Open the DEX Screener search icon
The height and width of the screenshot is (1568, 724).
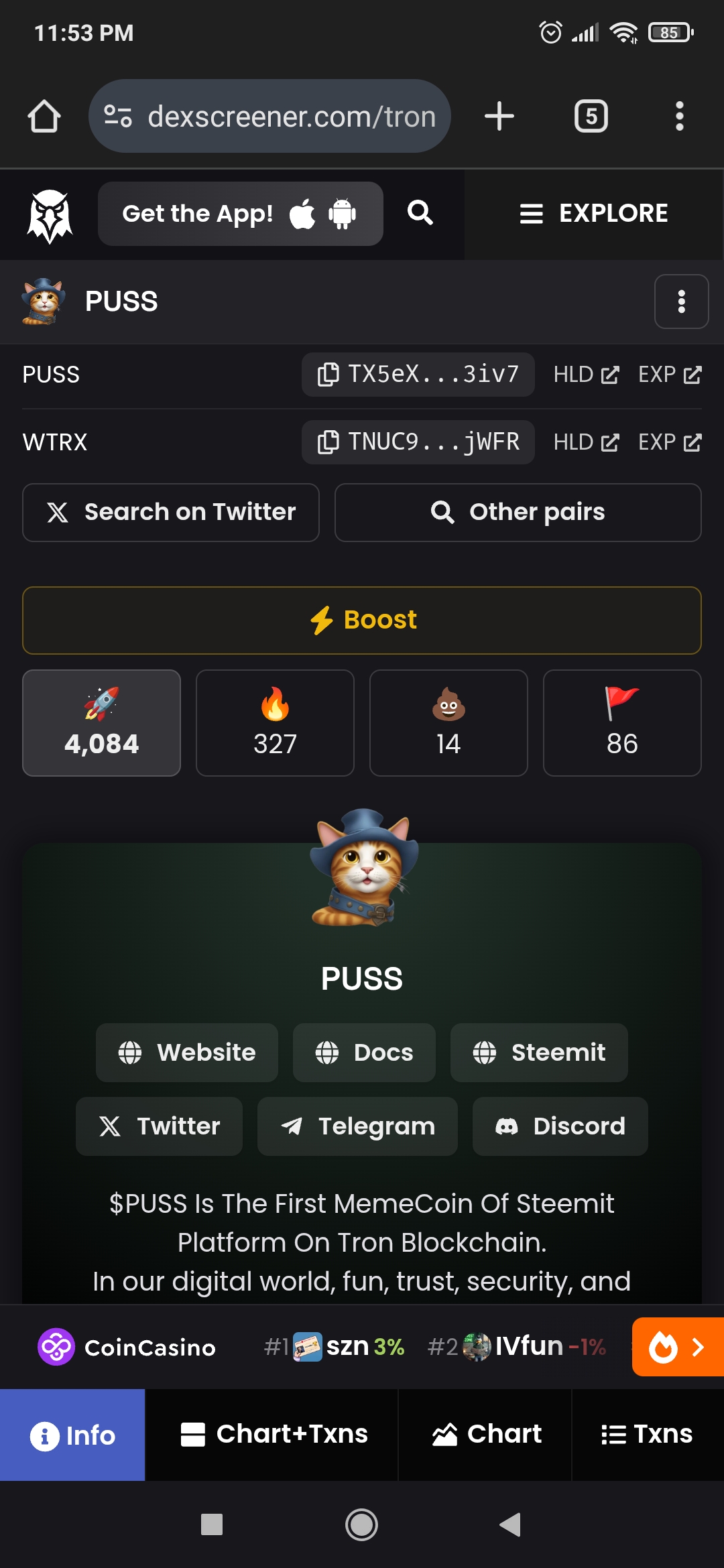coord(420,213)
